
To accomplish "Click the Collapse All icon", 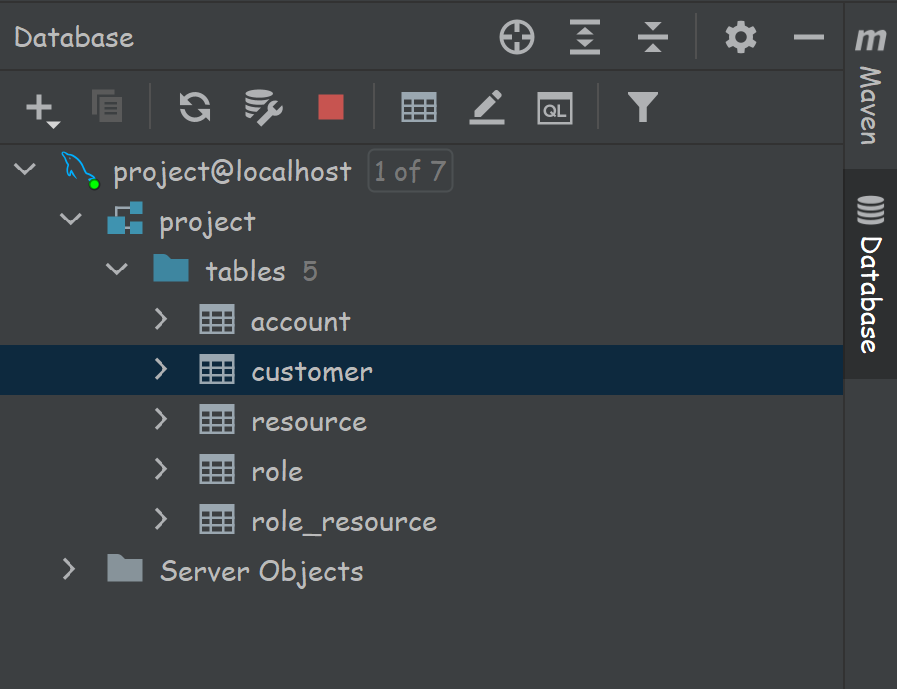I will click(x=652, y=38).
